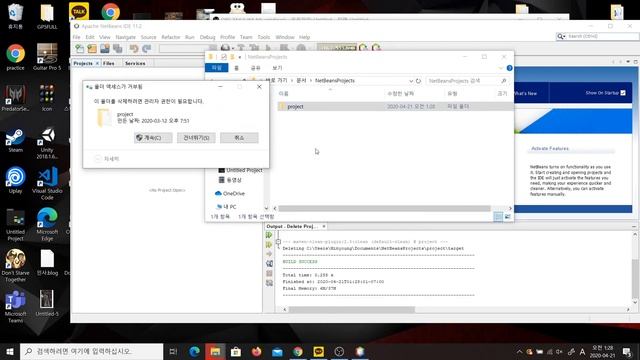Open the Windows Start menu

[x=10, y=351]
